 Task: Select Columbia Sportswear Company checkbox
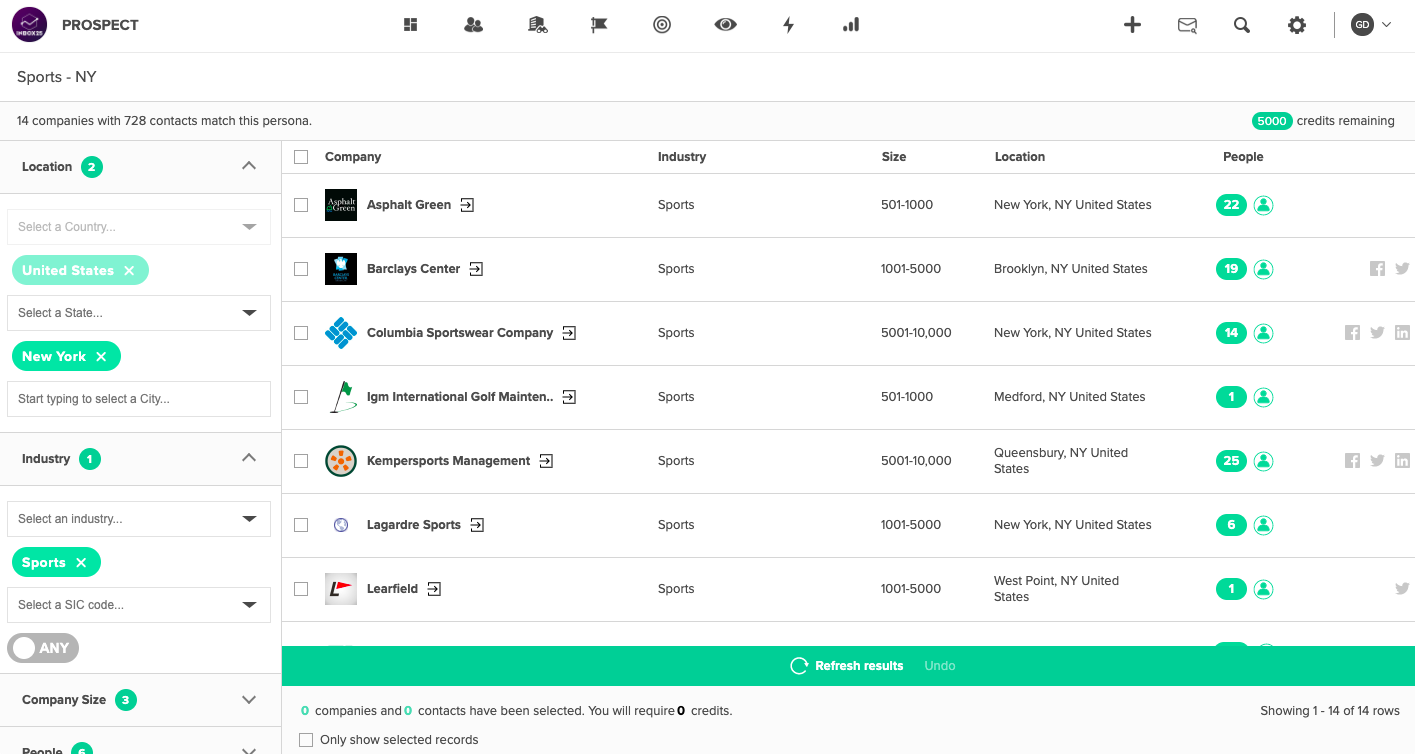click(x=301, y=333)
